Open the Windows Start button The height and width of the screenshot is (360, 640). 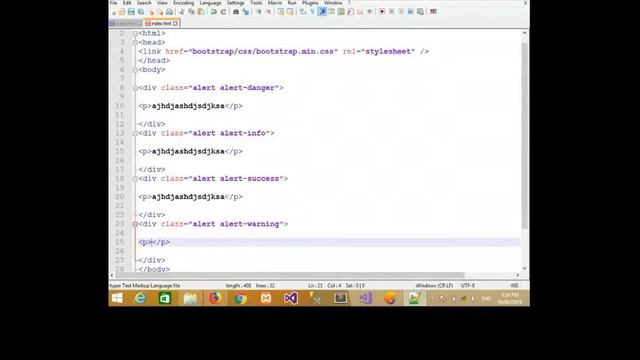[117, 298]
